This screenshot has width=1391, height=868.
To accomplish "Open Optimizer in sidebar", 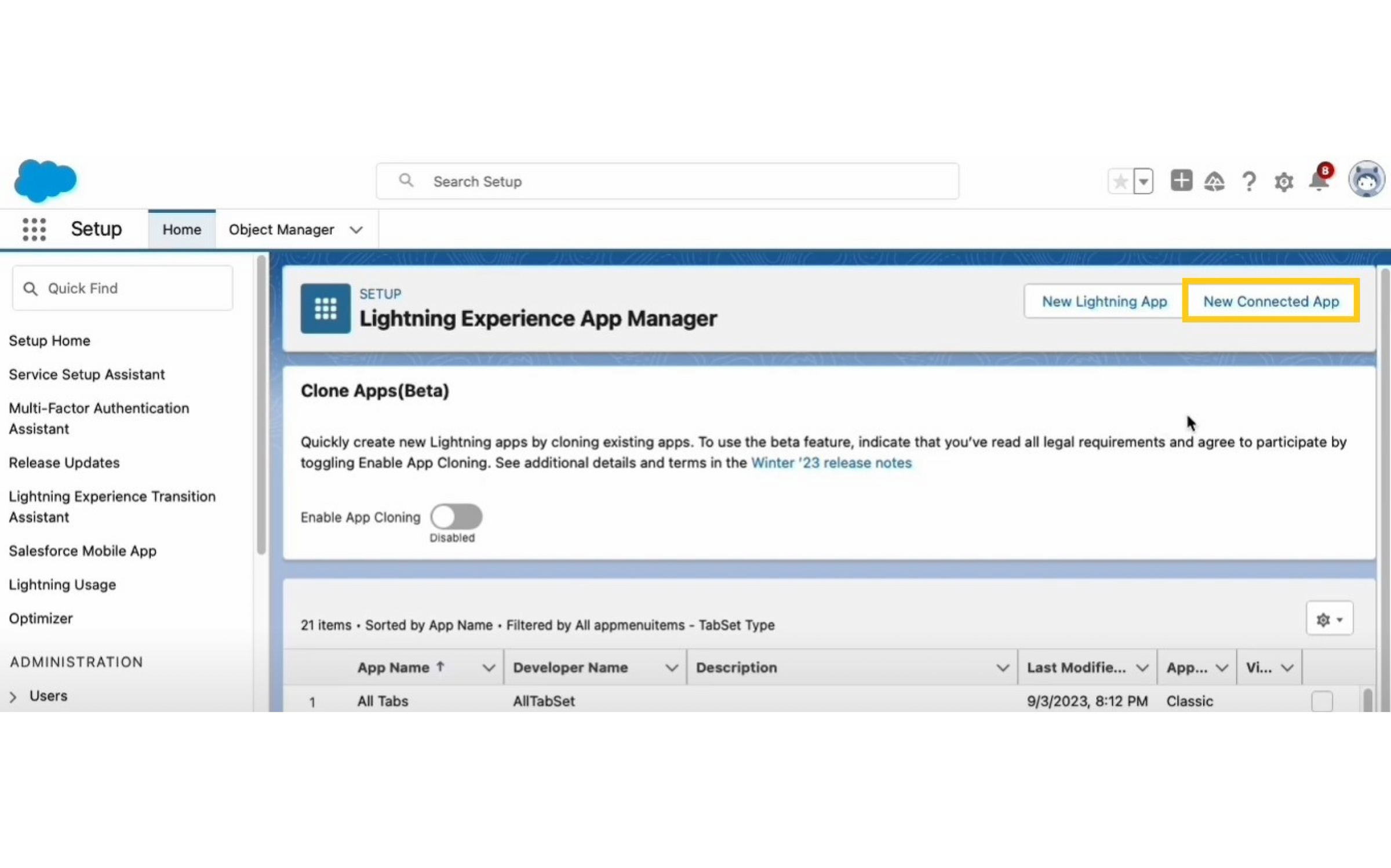I will 41,618.
